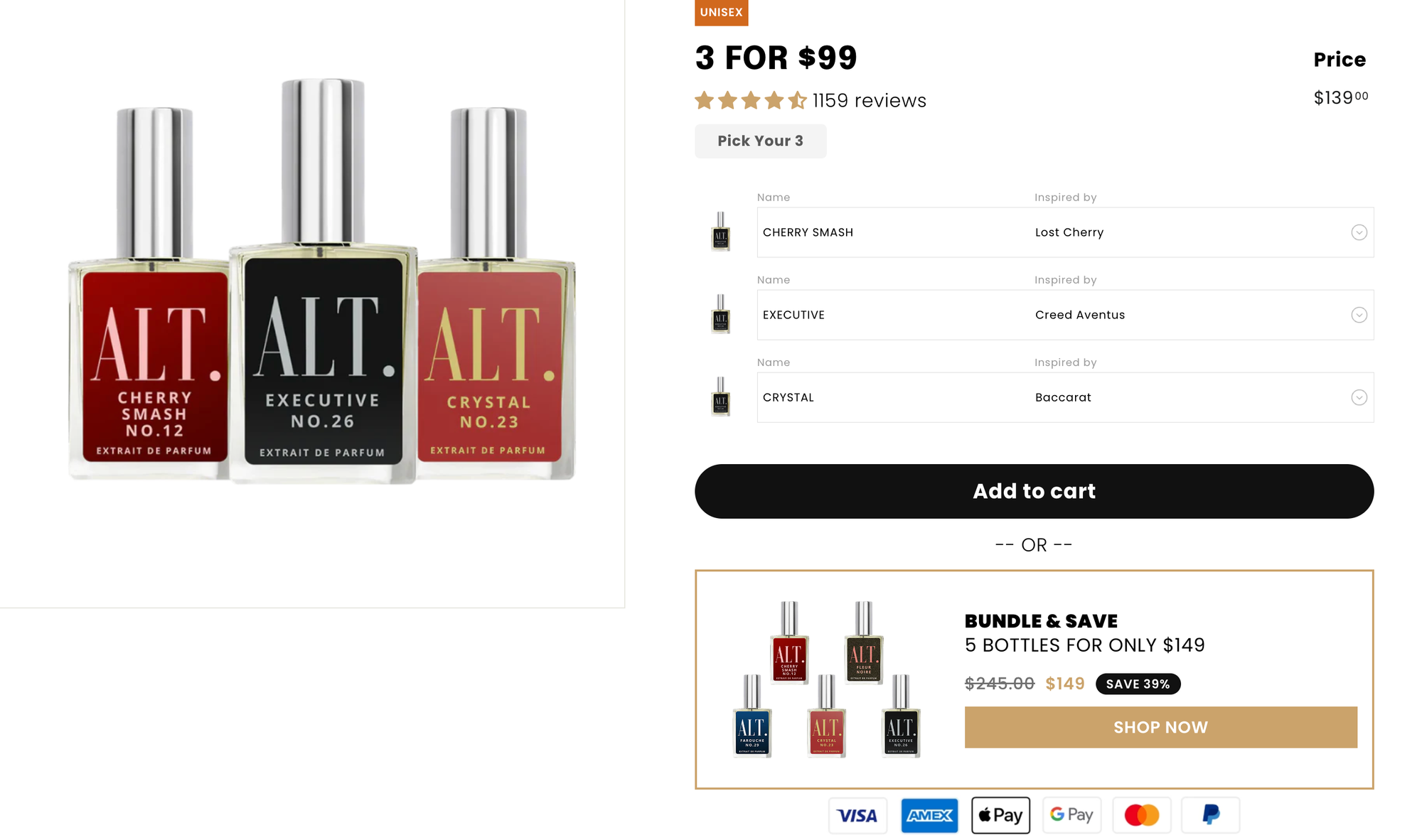Viewport: 1422px width, 840px height.
Task: Click the small bottle icon beside Cherry Smash
Action: (720, 232)
